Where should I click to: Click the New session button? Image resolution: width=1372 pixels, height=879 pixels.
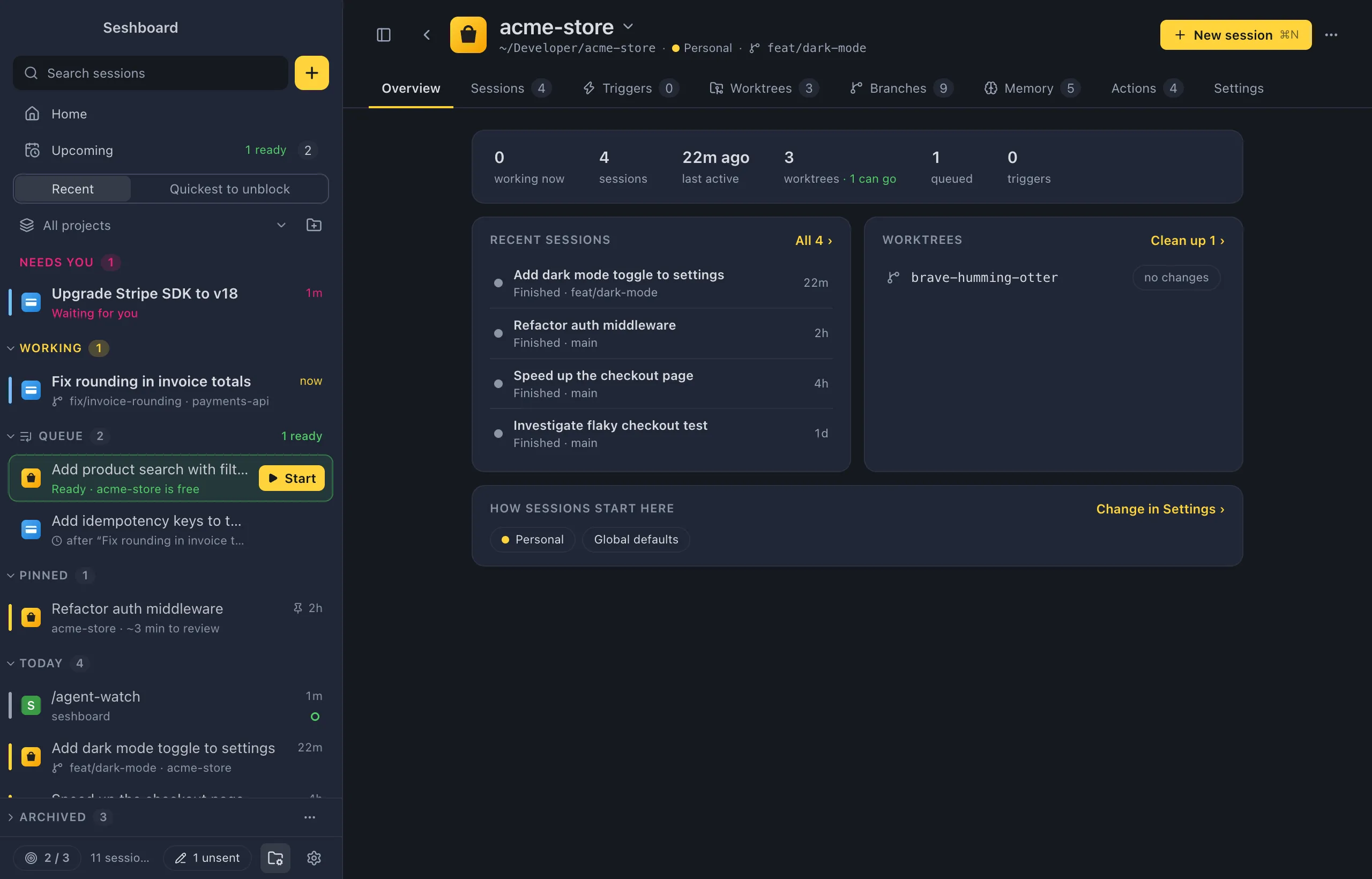(1235, 35)
